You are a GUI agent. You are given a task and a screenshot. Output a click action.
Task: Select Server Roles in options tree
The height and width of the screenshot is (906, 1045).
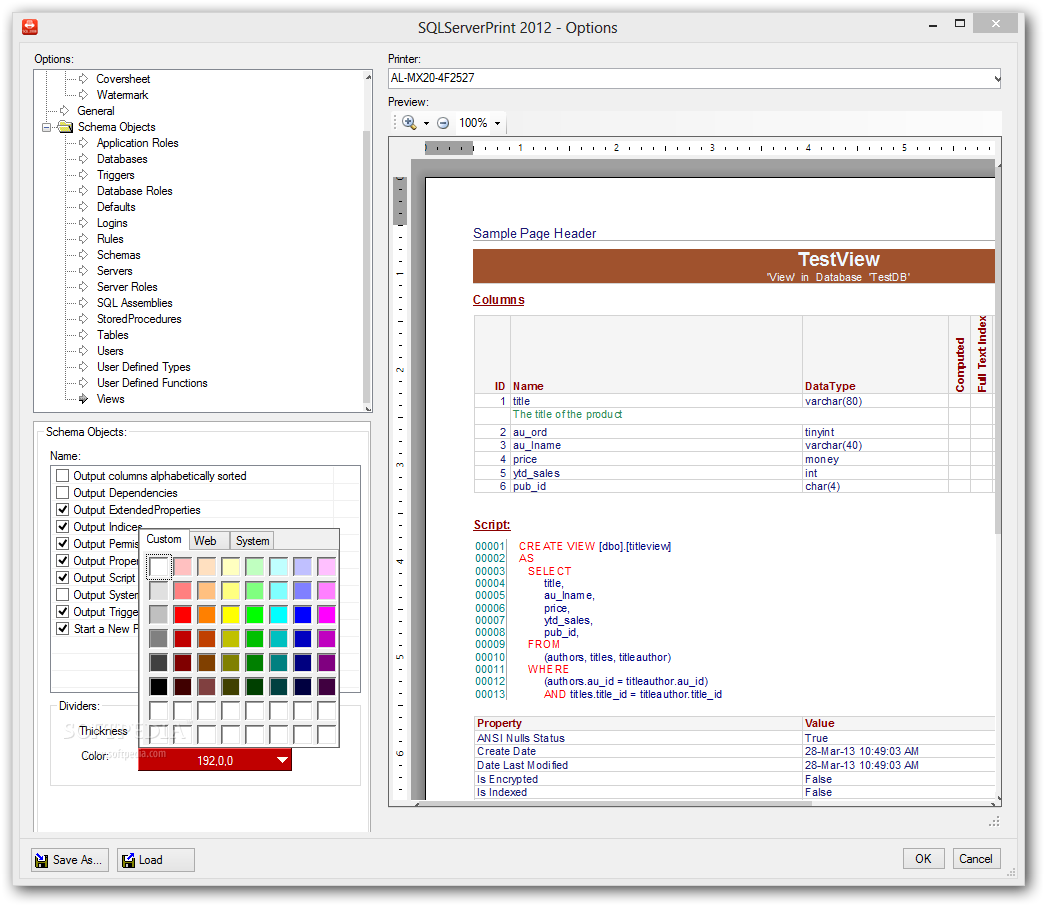point(127,287)
